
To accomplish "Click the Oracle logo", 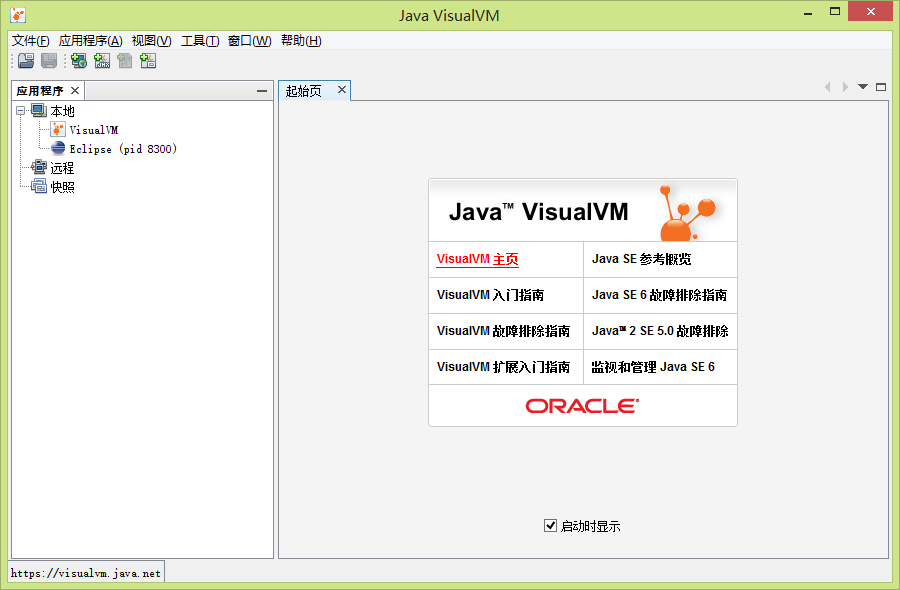I will tap(582, 406).
